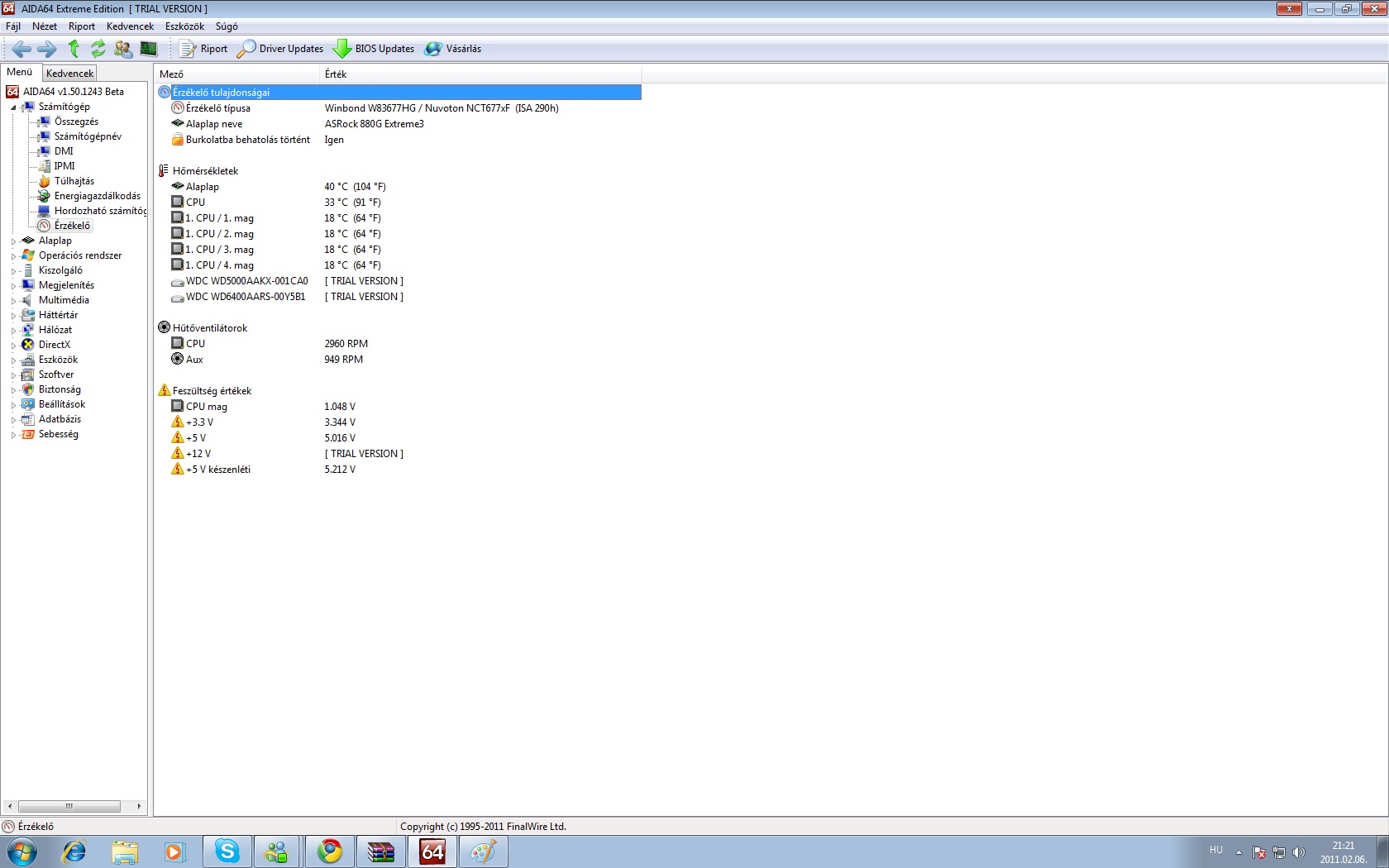Image resolution: width=1389 pixels, height=868 pixels.
Task: Click the Szoftver tree icon
Action: coord(28,374)
